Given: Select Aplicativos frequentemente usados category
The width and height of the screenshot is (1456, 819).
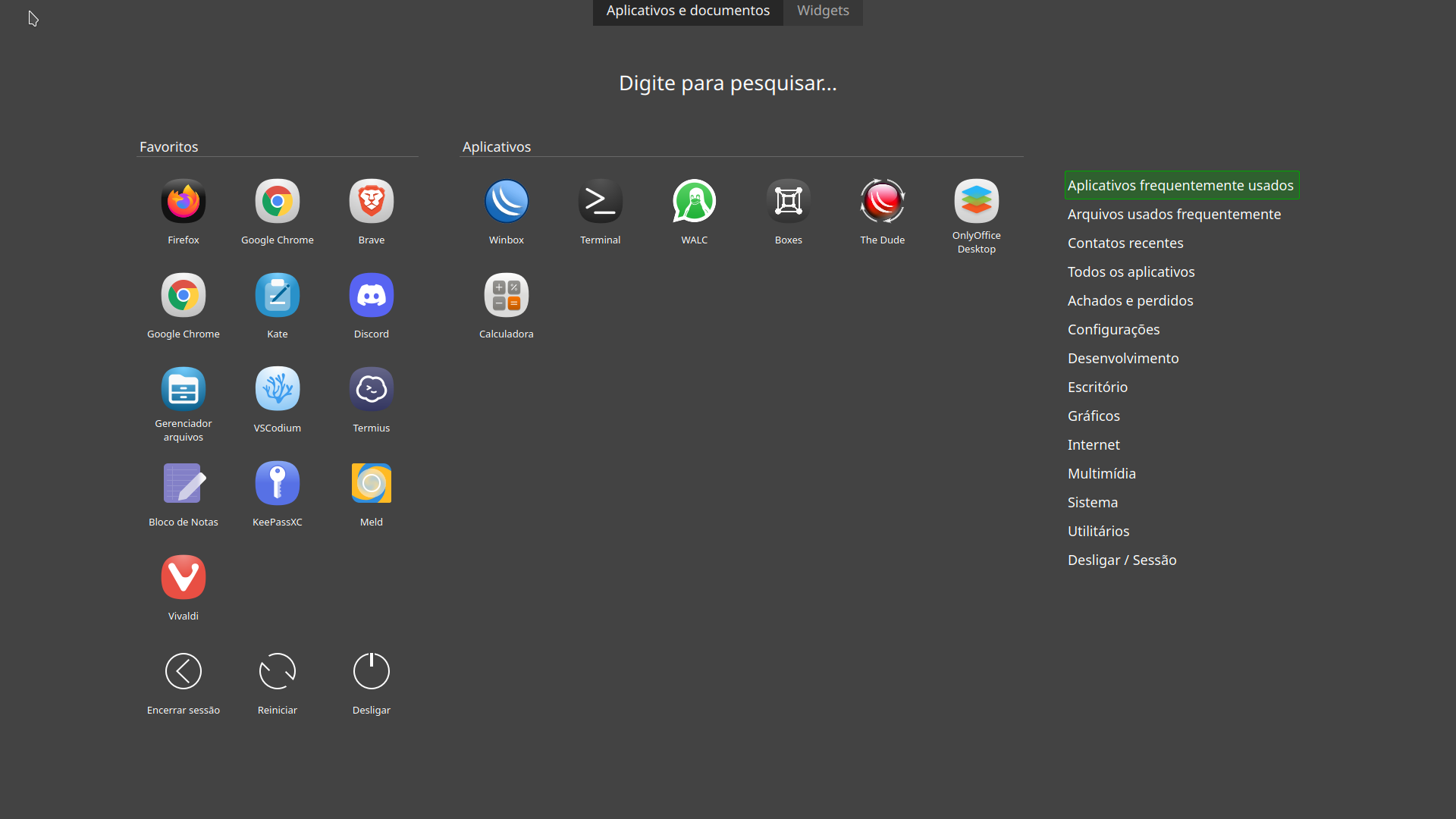Looking at the screenshot, I should click(x=1181, y=186).
